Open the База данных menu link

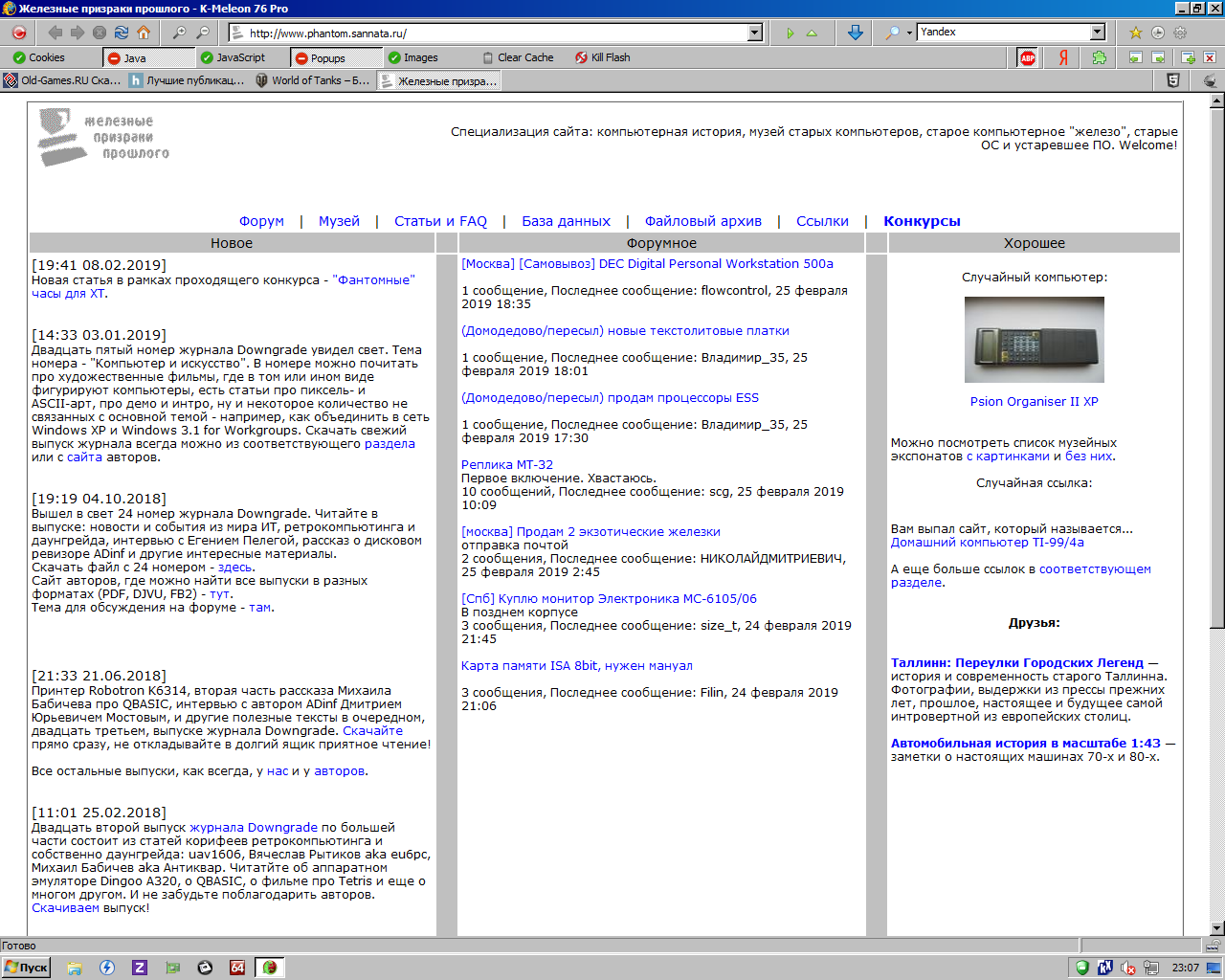(x=566, y=221)
